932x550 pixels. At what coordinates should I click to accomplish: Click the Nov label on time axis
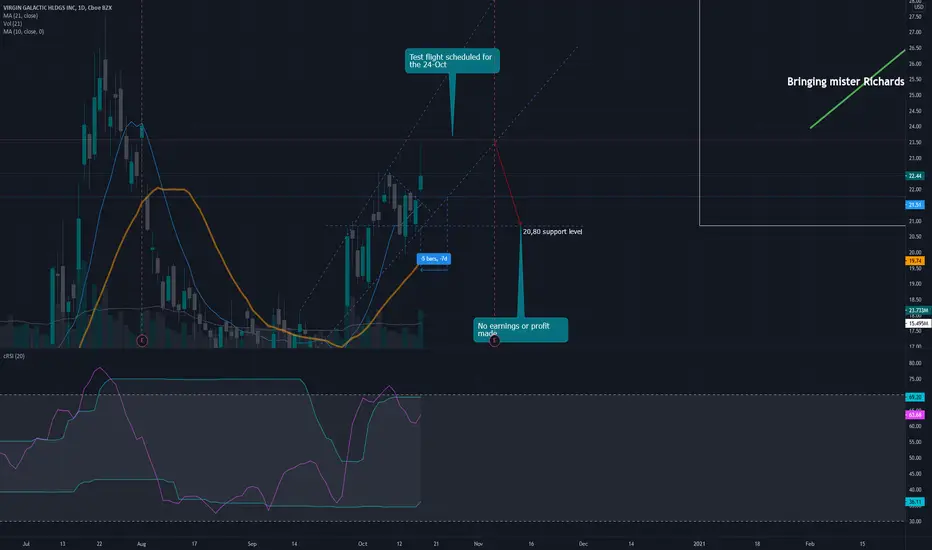pyautogui.click(x=478, y=544)
